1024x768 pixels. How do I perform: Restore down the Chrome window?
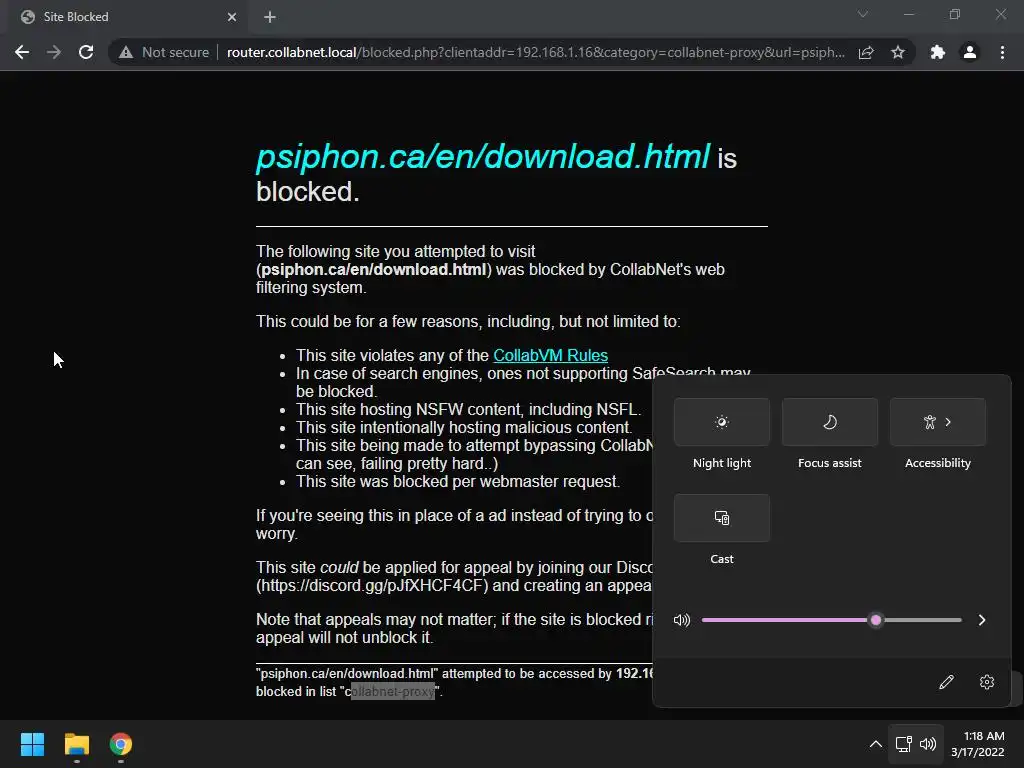point(955,14)
